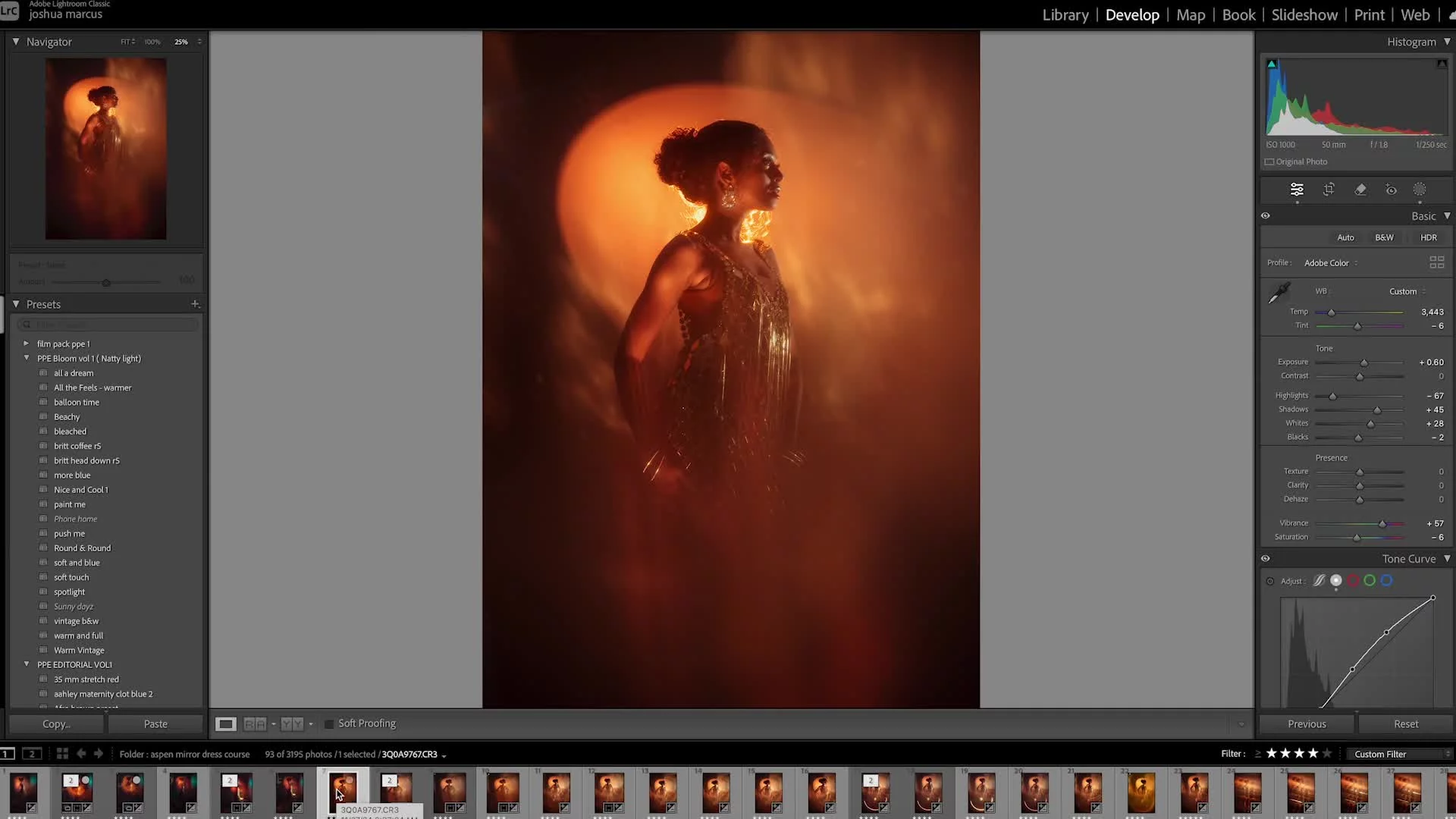
Task: Click the Auto tone button
Action: click(1345, 237)
